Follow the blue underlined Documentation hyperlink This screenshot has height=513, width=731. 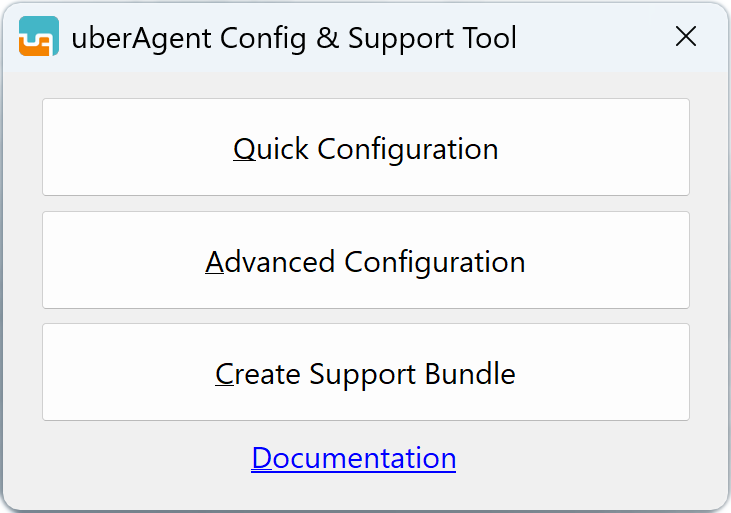(x=354, y=458)
